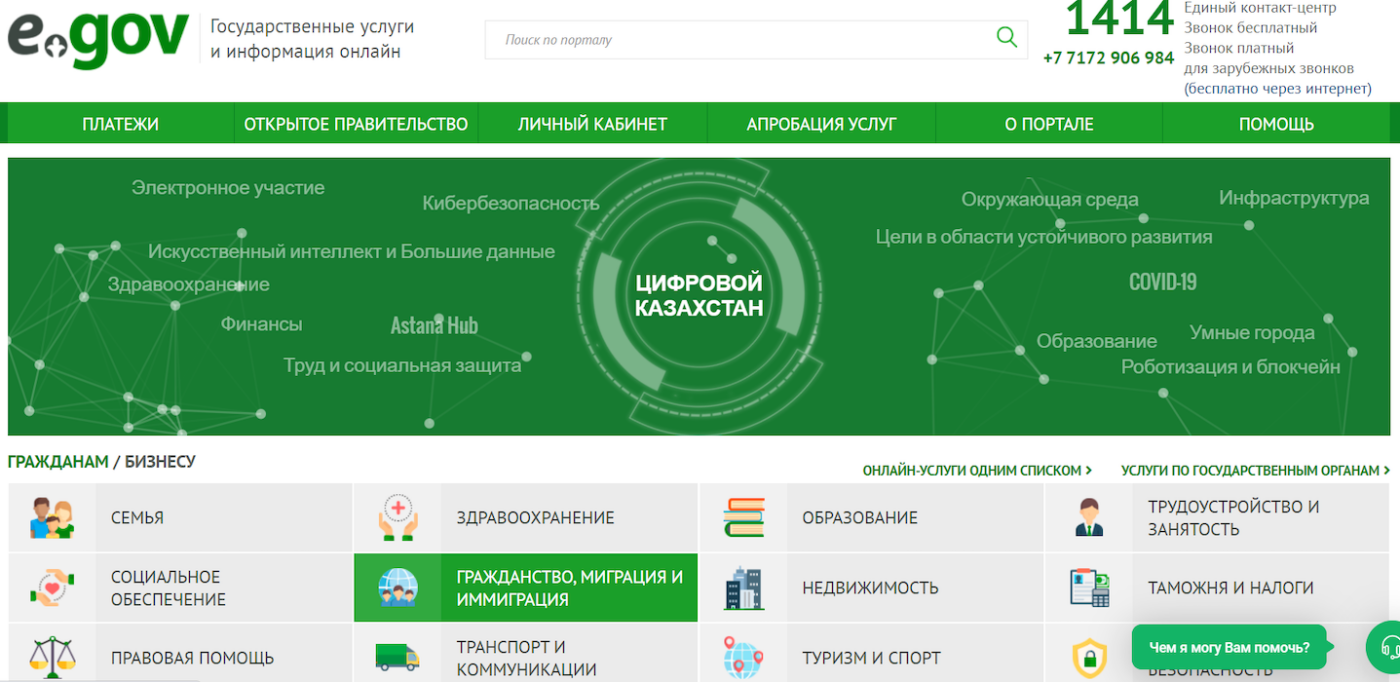1400x682 pixels.
Task: Click the Здравоохранение hands icon
Action: [x=398, y=518]
